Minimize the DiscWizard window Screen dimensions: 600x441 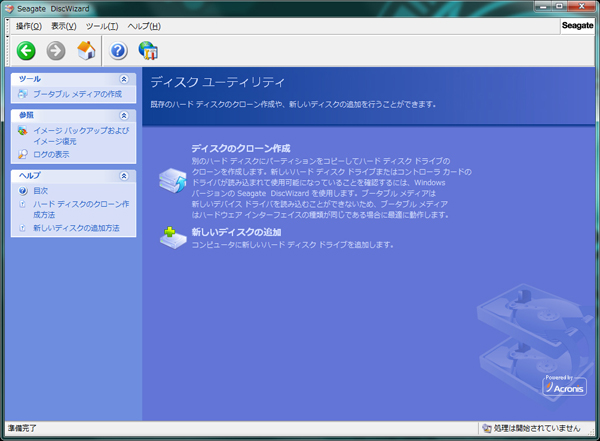543,6
